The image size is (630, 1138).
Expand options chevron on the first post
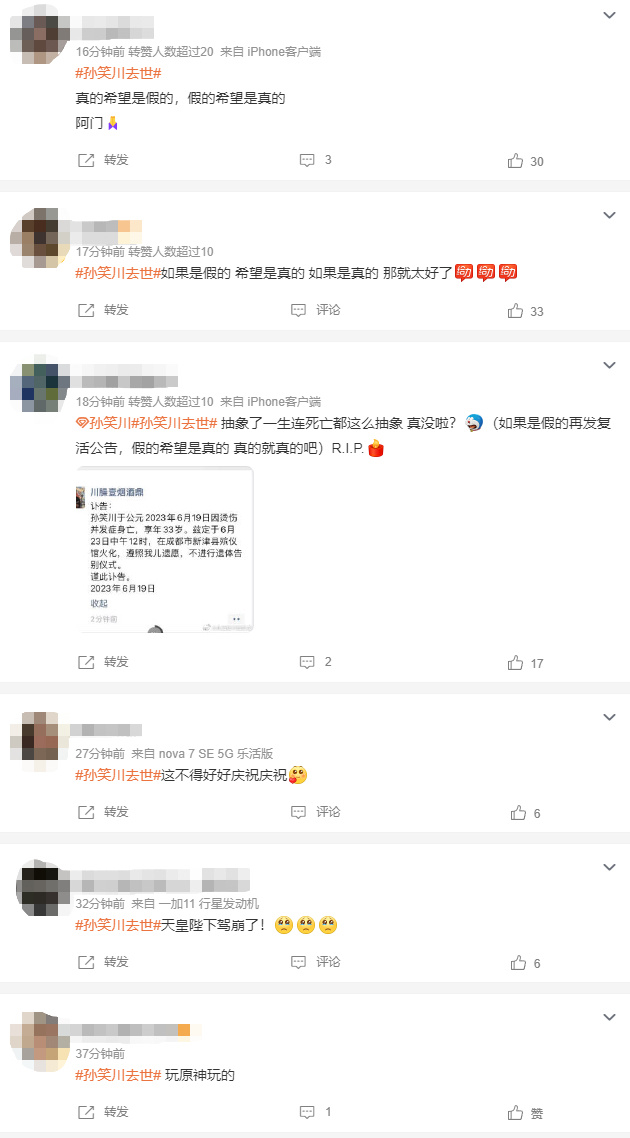click(610, 14)
